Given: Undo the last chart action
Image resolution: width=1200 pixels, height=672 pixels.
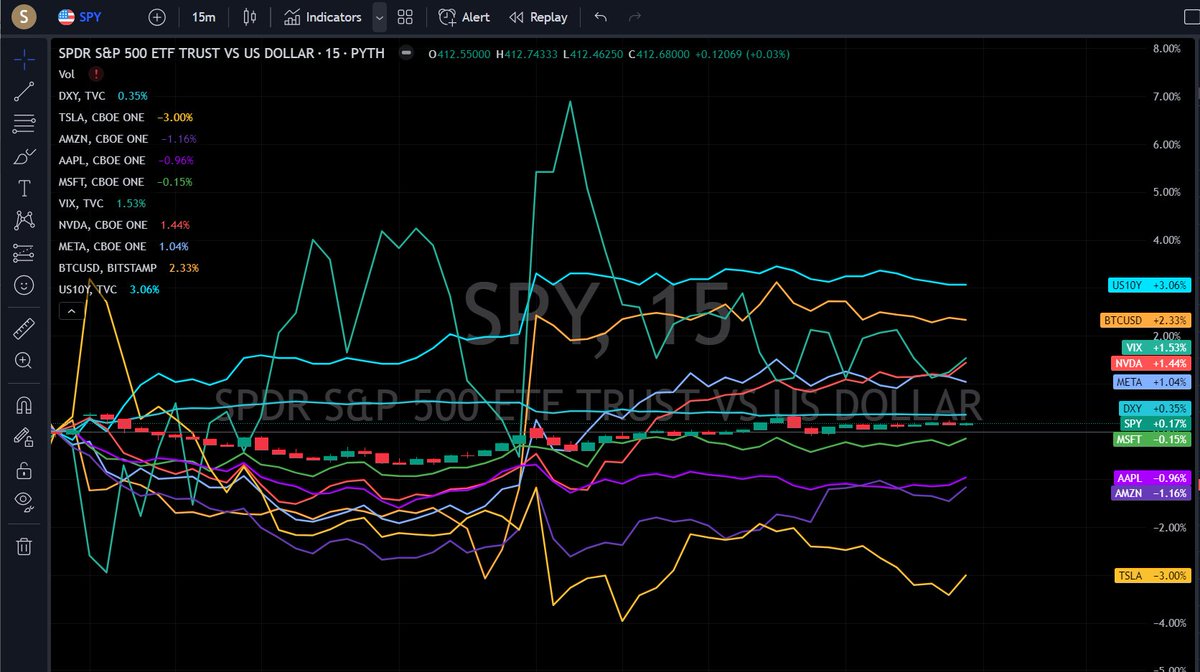Looking at the screenshot, I should click(x=600, y=17).
